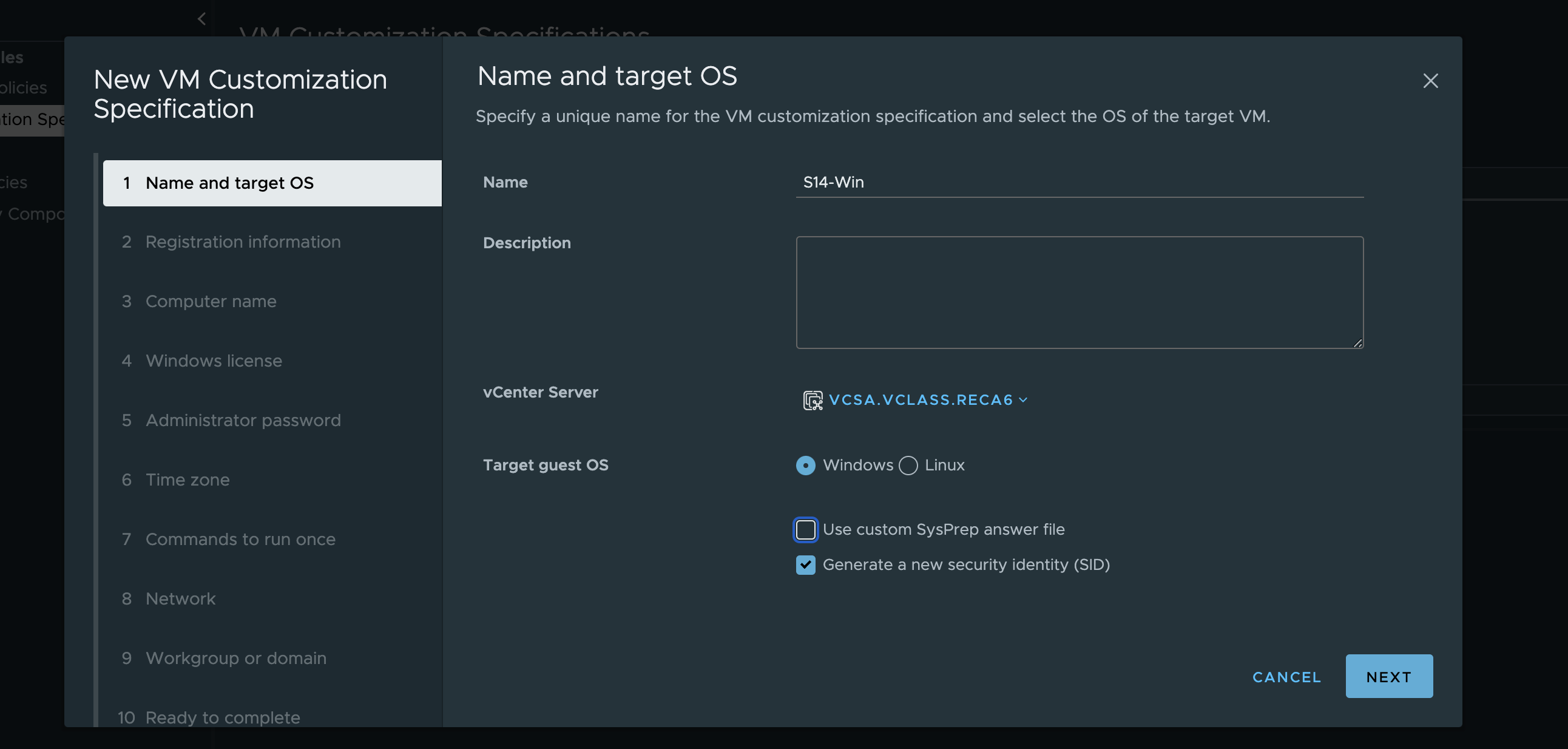The width and height of the screenshot is (1568, 749).
Task: Go to step 2 Registration information
Action: 242,242
